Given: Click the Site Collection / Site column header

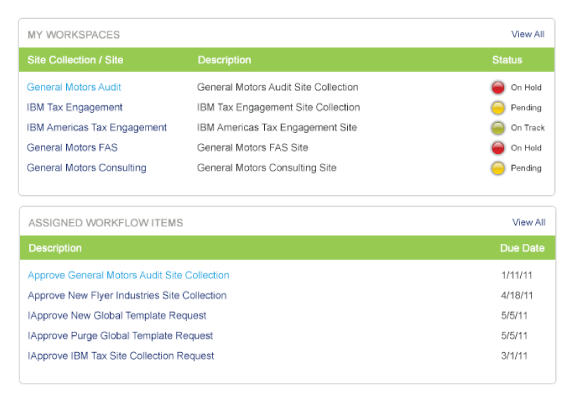Looking at the screenshot, I should [75, 60].
